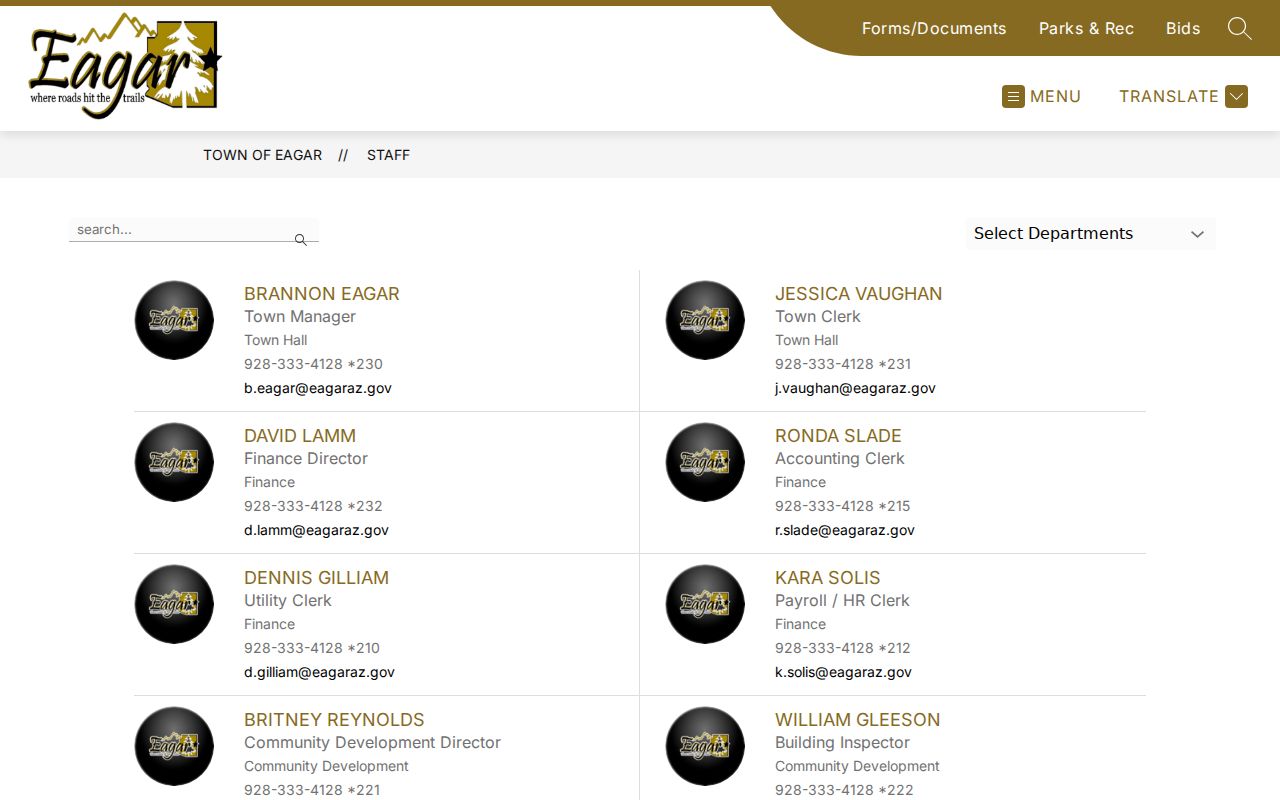Click the STAFF breadcrumb
Image resolution: width=1280 pixels, height=800 pixels.
(x=388, y=155)
